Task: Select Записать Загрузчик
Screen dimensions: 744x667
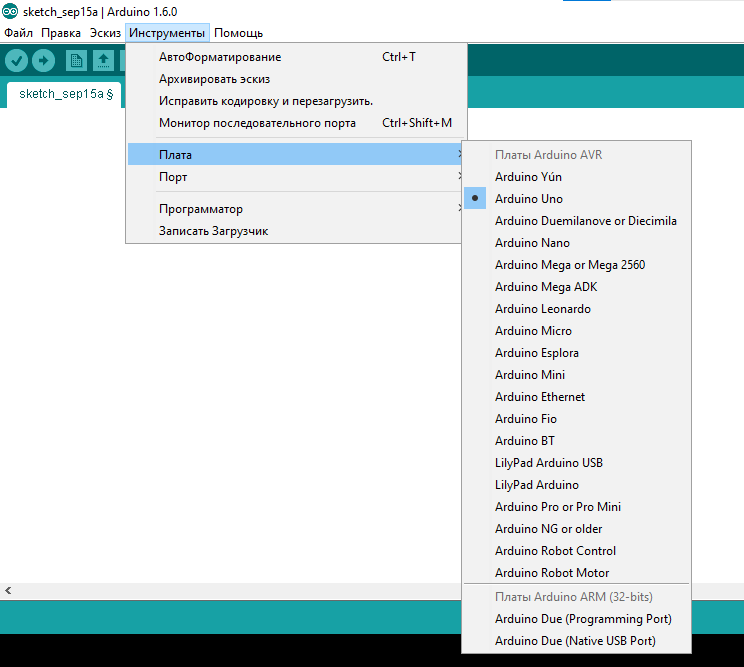Action: click(295, 231)
